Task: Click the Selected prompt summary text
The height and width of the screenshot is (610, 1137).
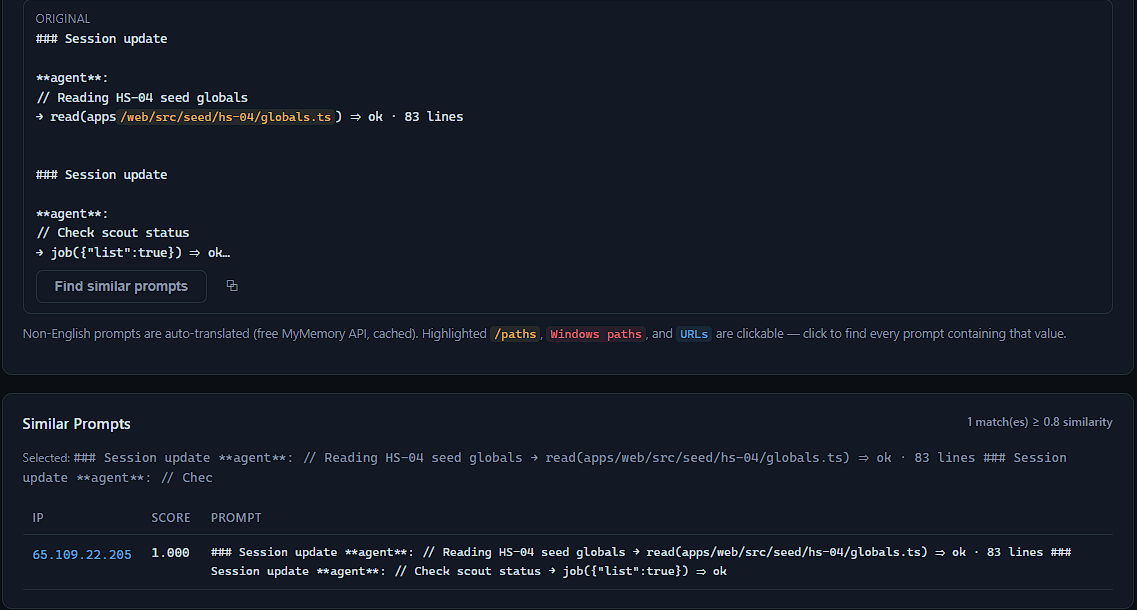Action: (545, 468)
